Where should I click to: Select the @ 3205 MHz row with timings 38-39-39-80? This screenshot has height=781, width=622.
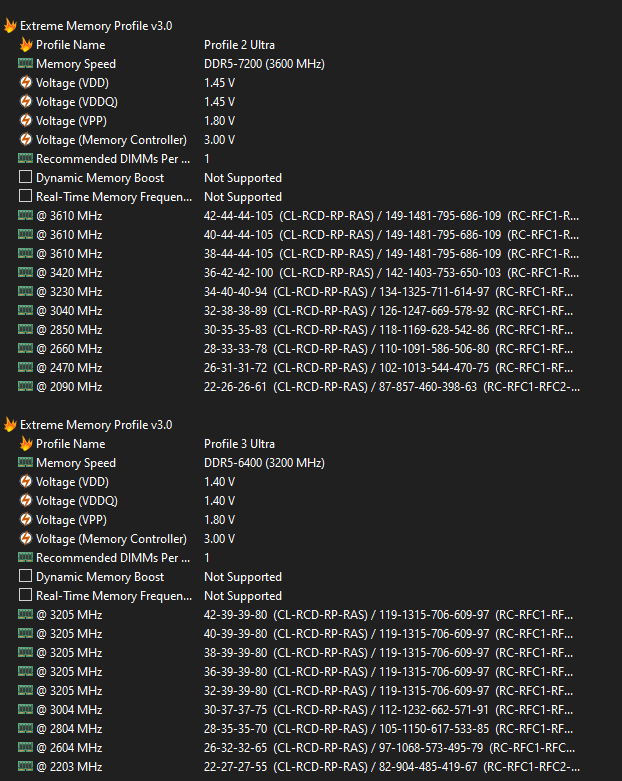click(x=296, y=652)
